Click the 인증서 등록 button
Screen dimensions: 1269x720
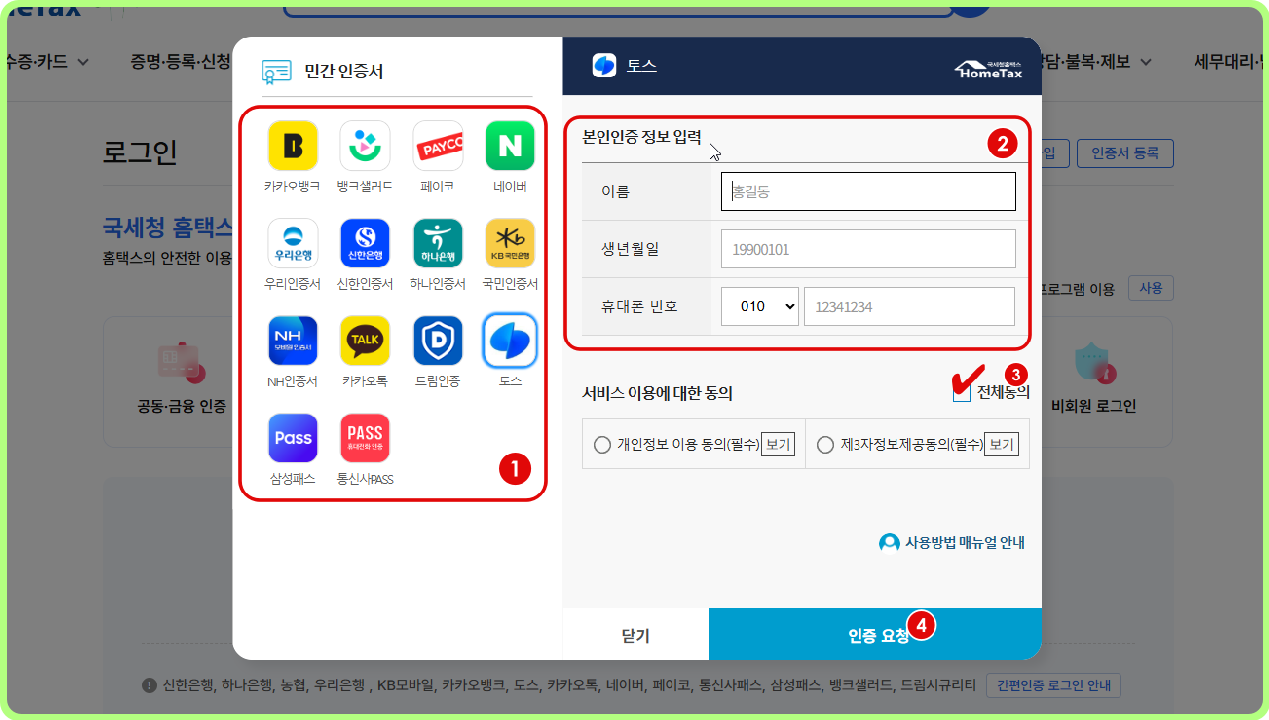(1125, 153)
